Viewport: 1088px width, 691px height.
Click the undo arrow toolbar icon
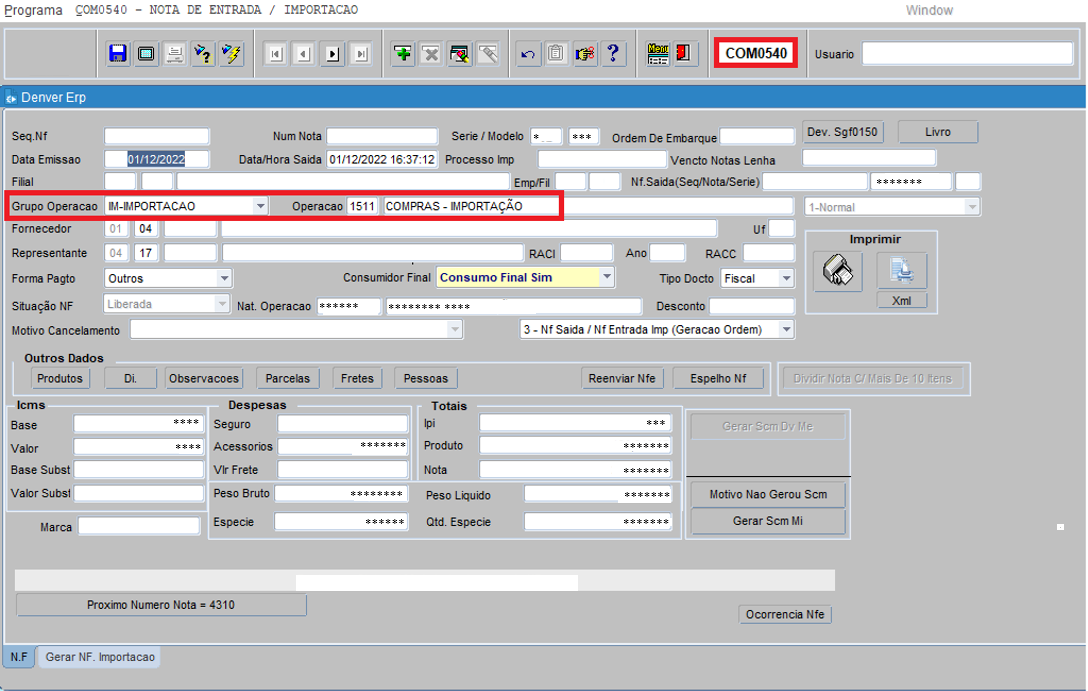(527, 54)
